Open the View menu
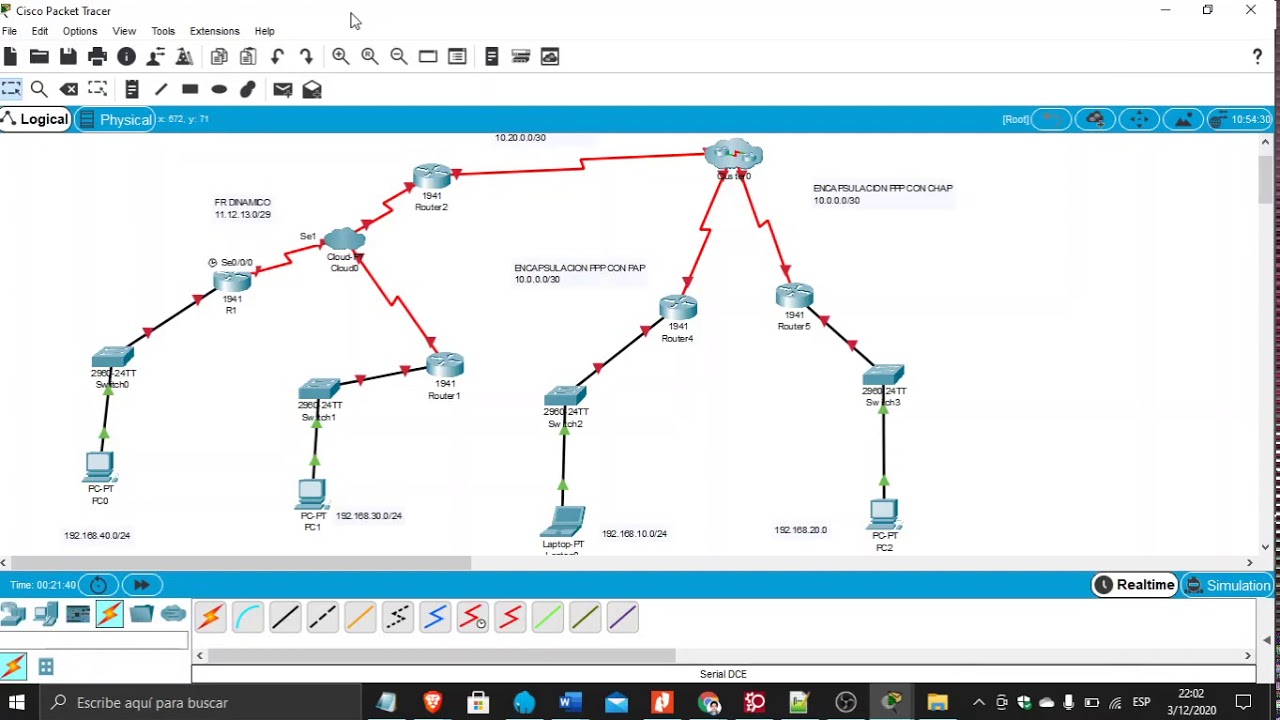The height and width of the screenshot is (720, 1280). [x=124, y=31]
